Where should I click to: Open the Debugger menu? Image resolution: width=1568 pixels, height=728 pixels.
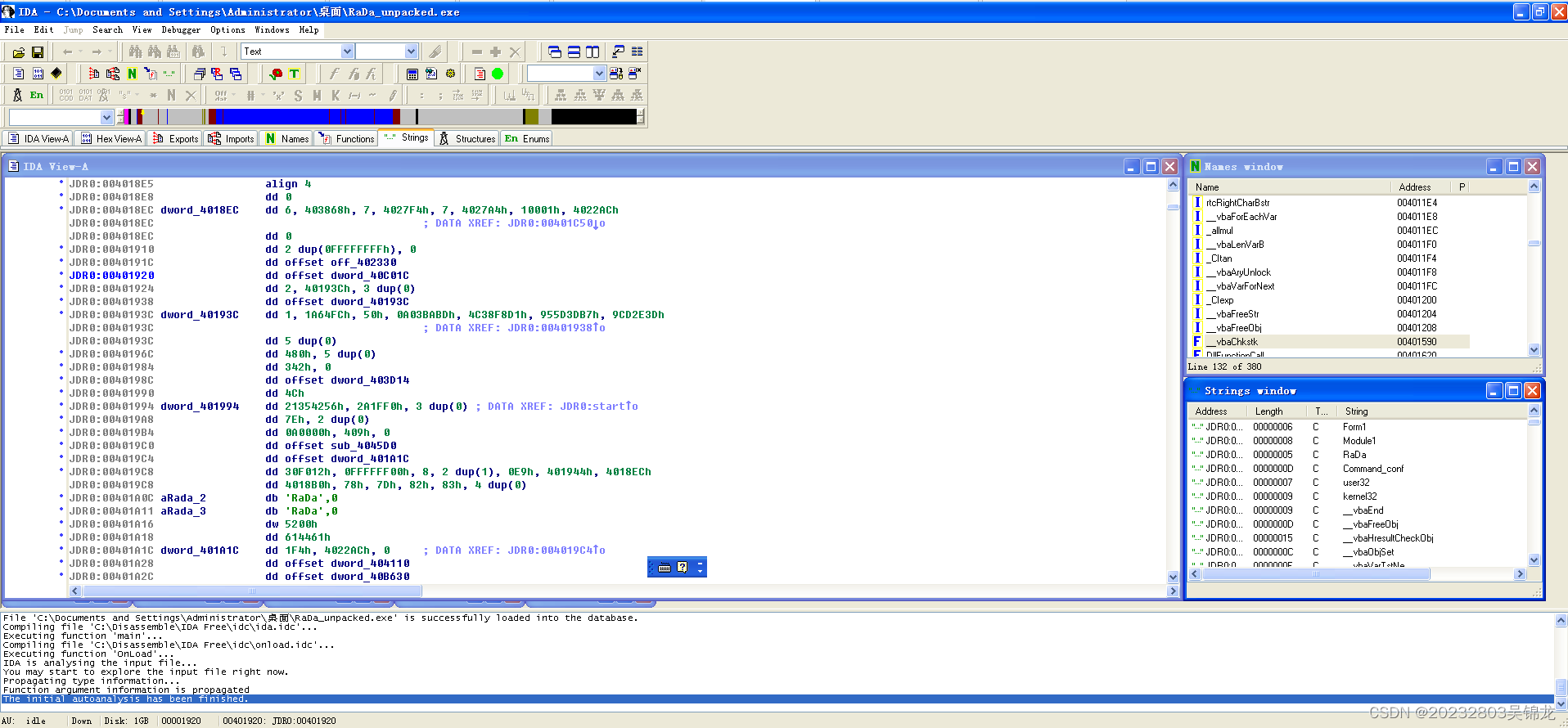pos(181,29)
